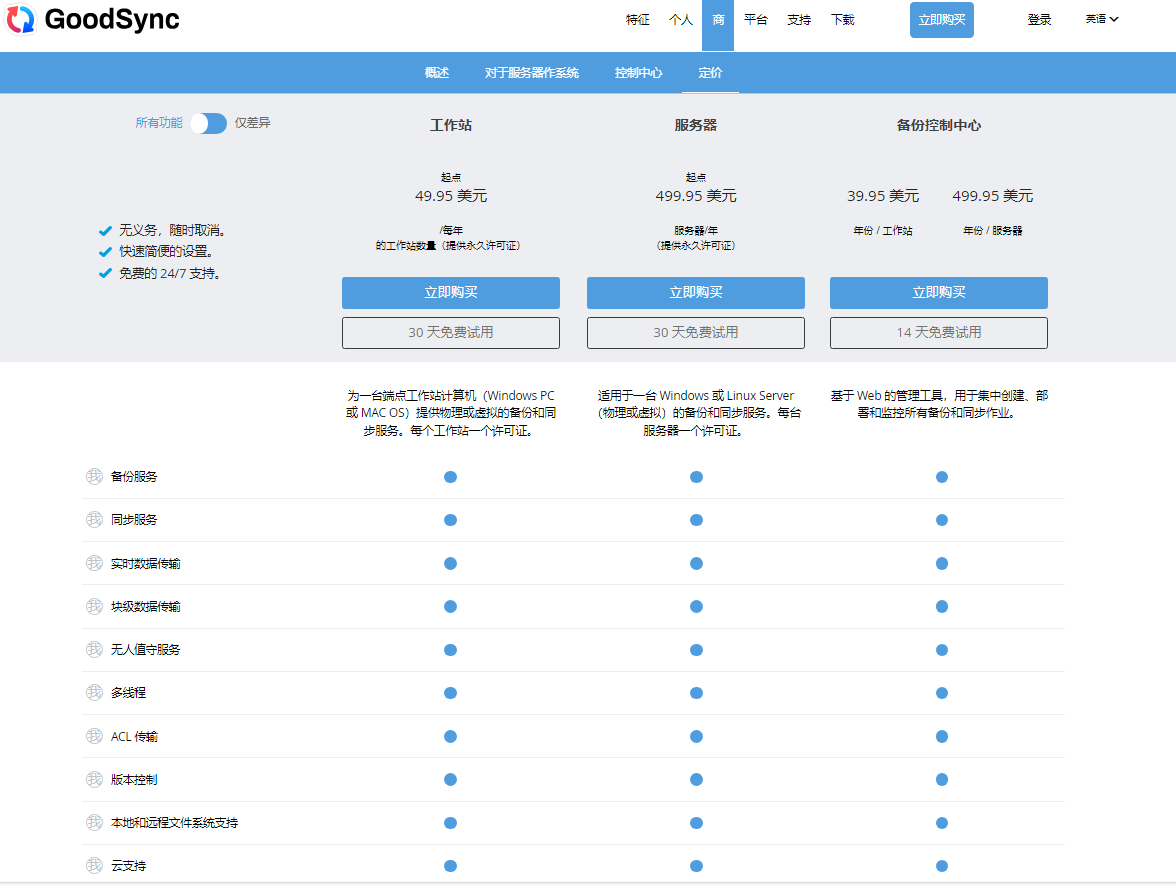Click the 登录 link

tap(1039, 20)
